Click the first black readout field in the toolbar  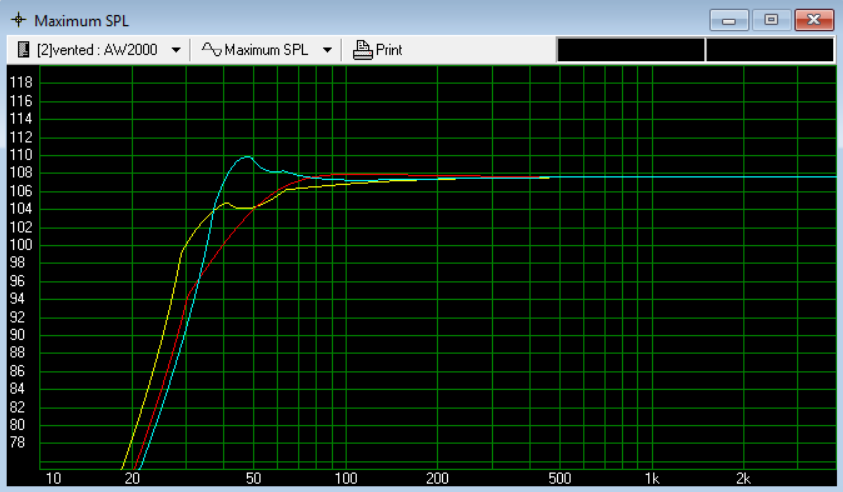pos(631,50)
